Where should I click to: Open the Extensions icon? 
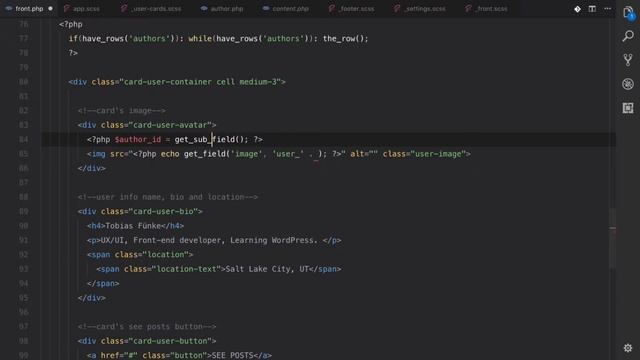pyautogui.click(x=628, y=108)
